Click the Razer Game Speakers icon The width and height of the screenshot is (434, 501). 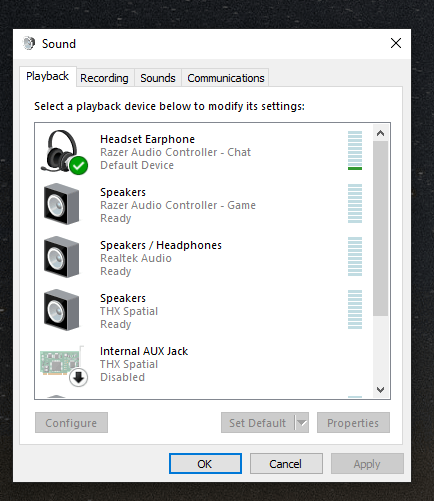(62, 204)
